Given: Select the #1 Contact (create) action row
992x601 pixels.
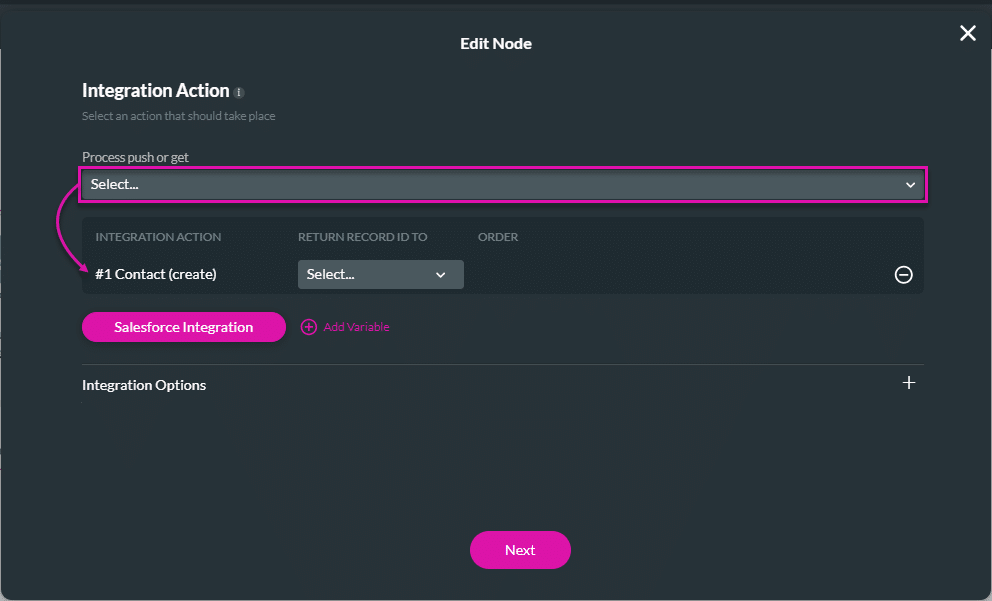Looking at the screenshot, I should [x=156, y=274].
